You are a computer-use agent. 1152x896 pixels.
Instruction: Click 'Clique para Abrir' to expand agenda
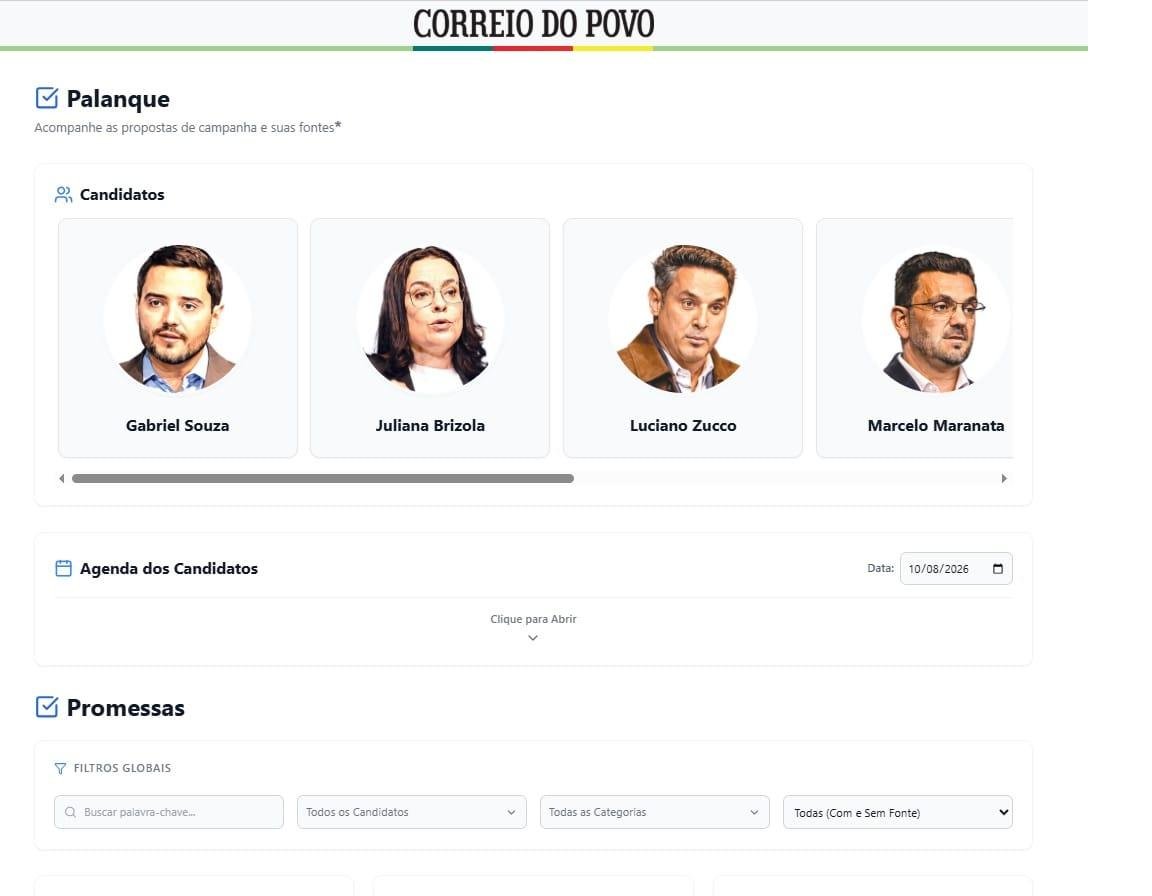pos(533,619)
